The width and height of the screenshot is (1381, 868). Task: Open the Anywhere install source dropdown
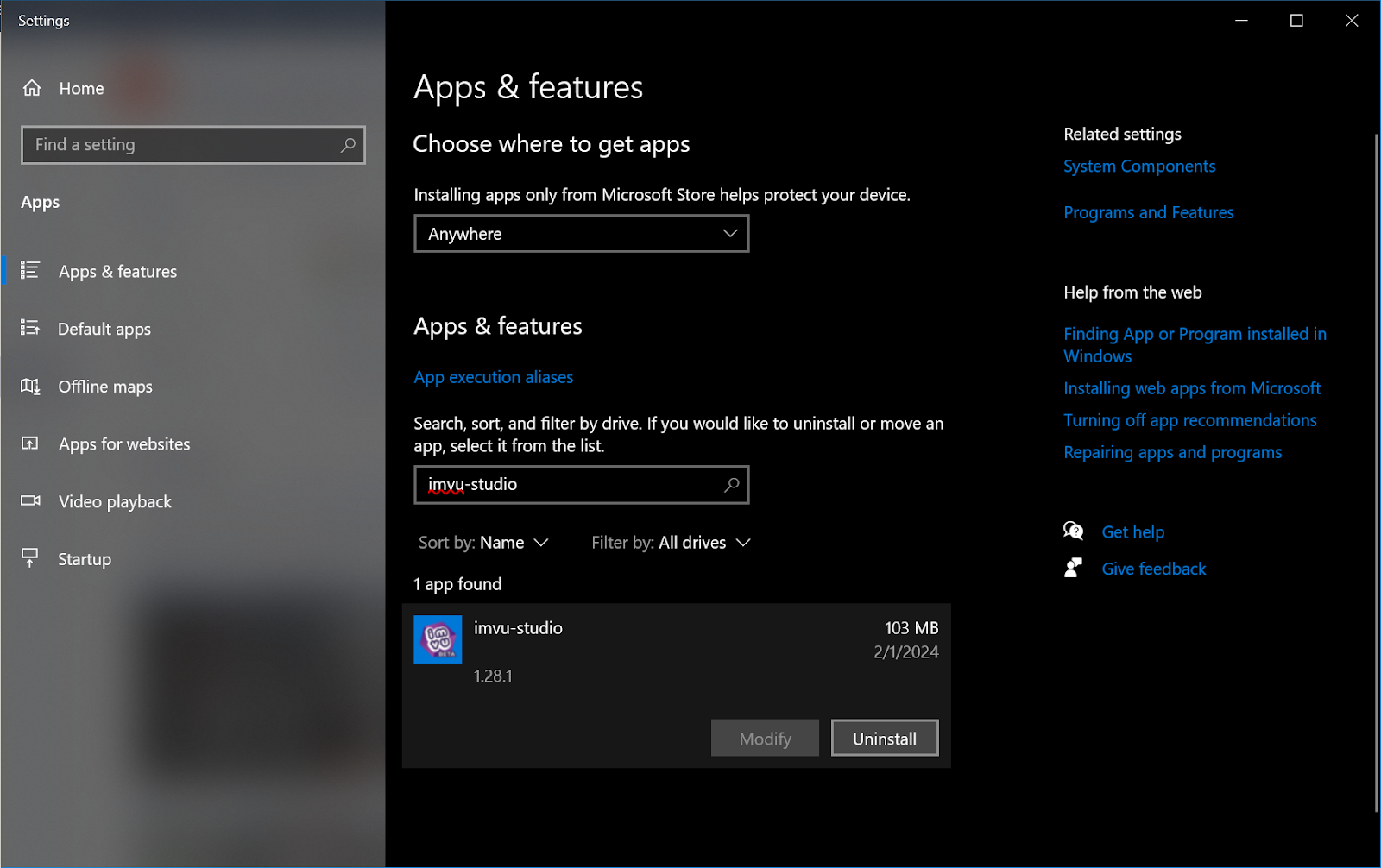582,234
